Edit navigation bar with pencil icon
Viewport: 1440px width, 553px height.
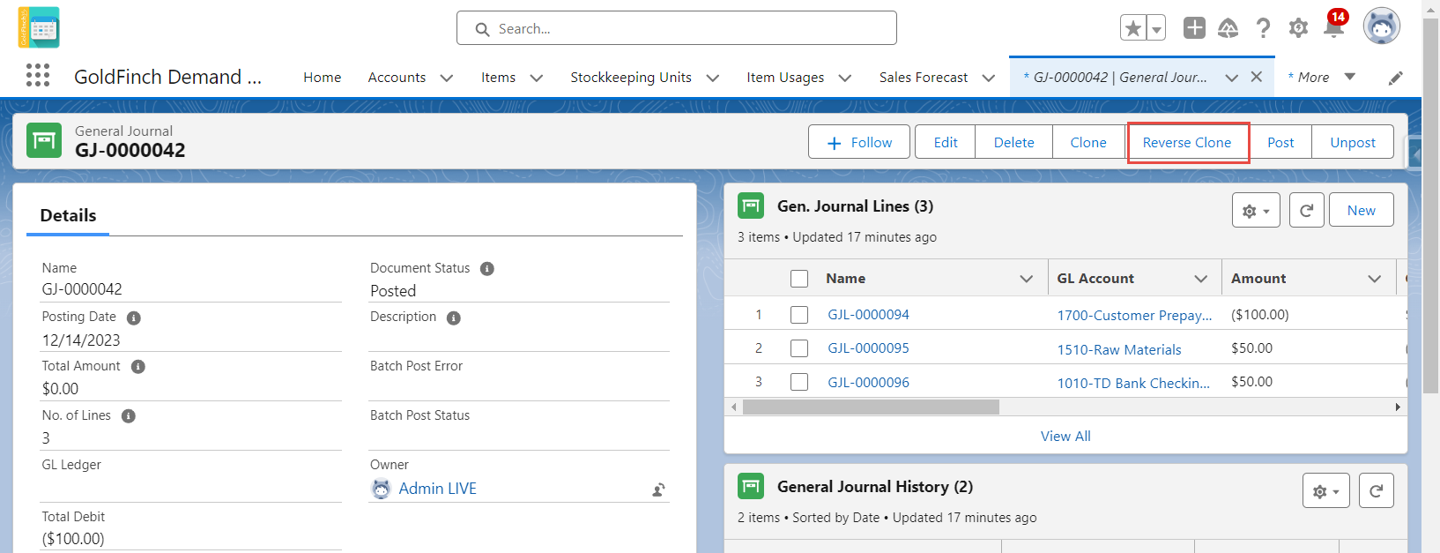pos(1396,78)
